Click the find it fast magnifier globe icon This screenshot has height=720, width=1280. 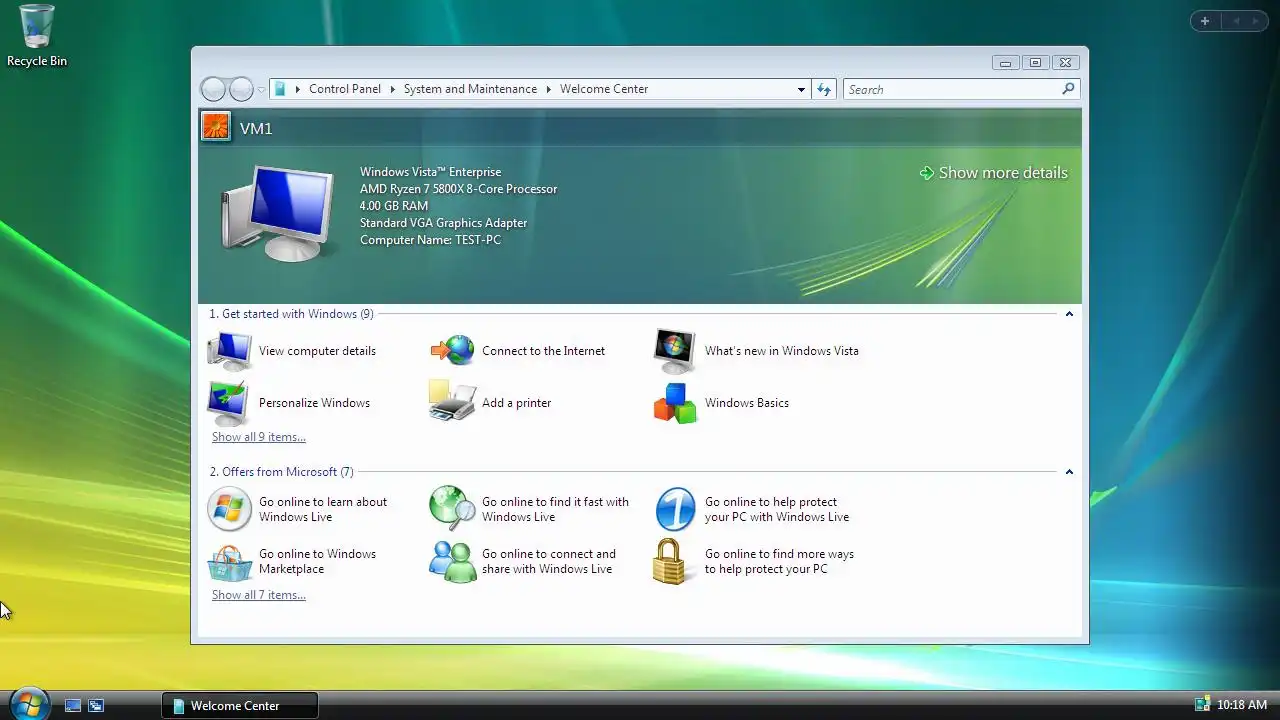click(453, 508)
